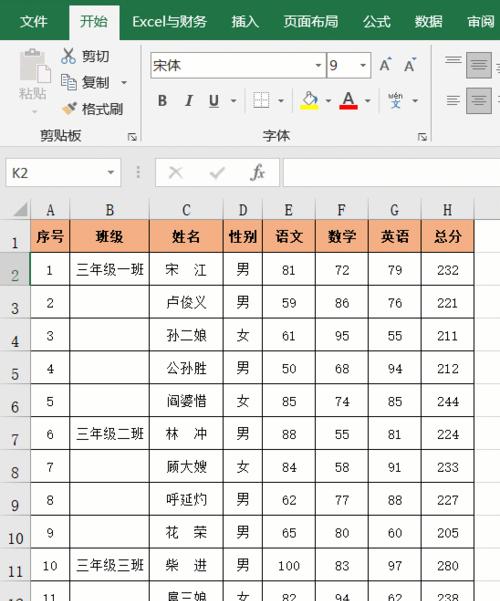Click the Paste clipboard icon

point(35,65)
